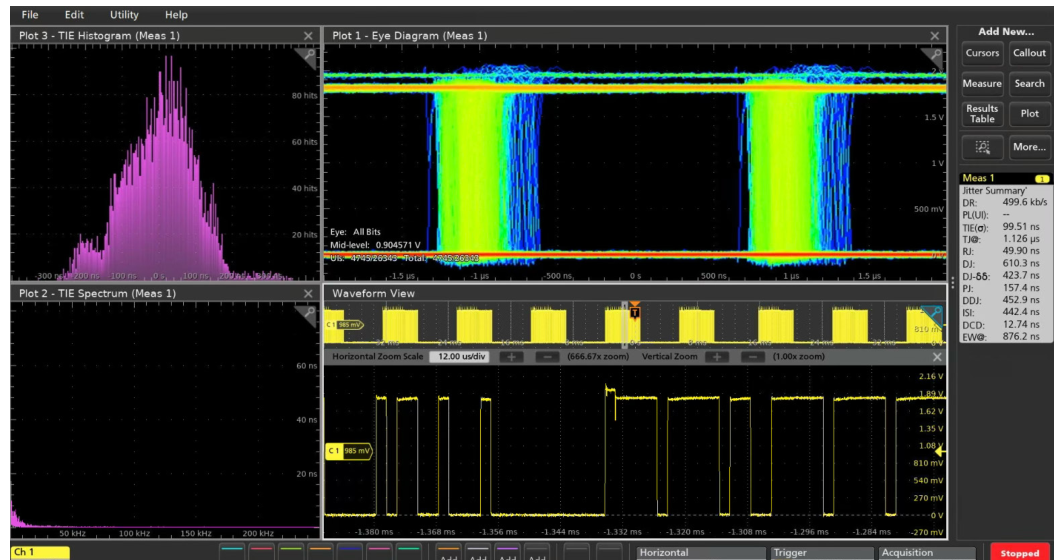The image size is (1058, 560).
Task: Click the DCD 12.74 ns value
Action: click(1022, 324)
